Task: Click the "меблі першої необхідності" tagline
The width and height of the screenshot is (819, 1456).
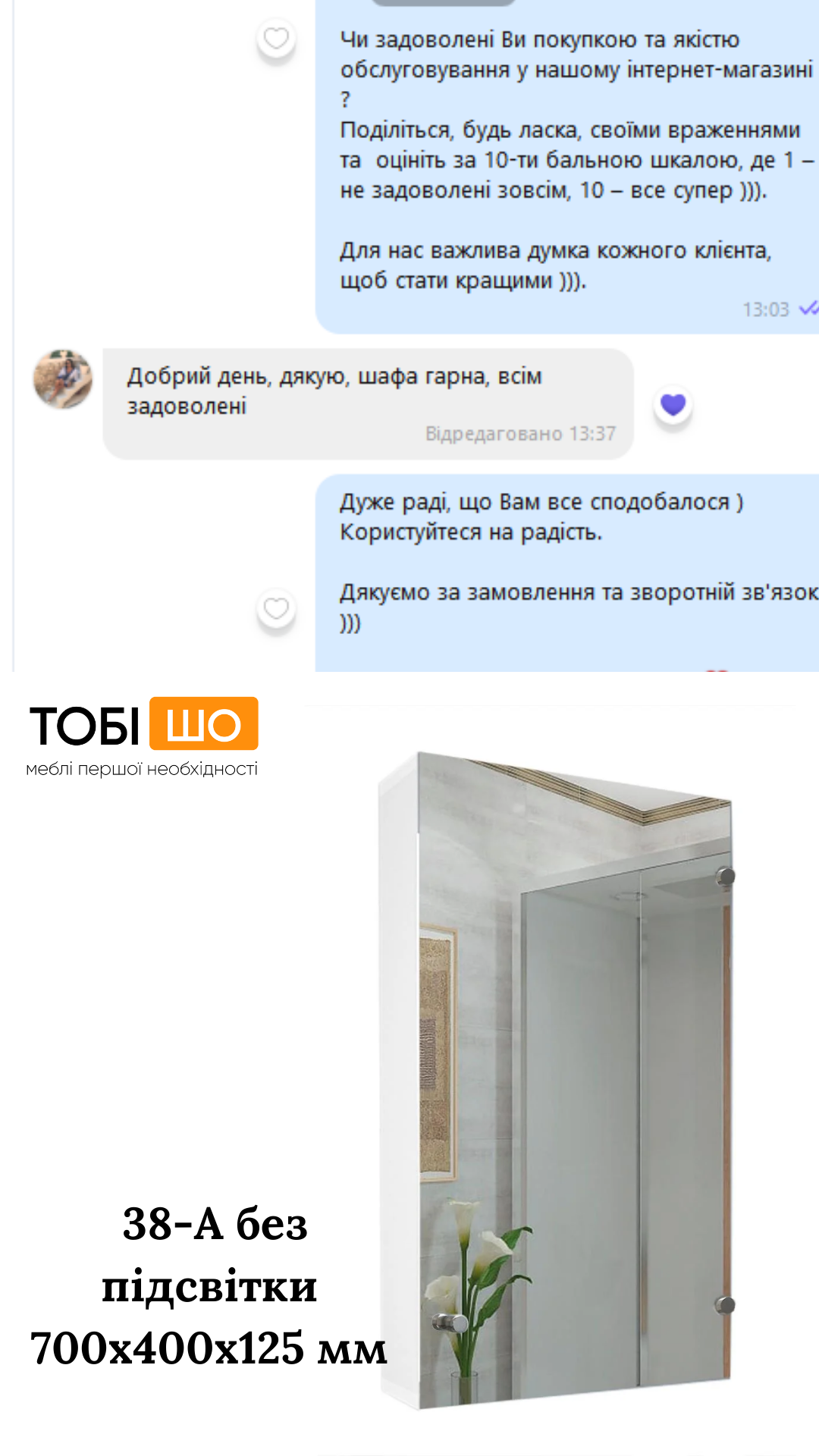Action: click(142, 769)
